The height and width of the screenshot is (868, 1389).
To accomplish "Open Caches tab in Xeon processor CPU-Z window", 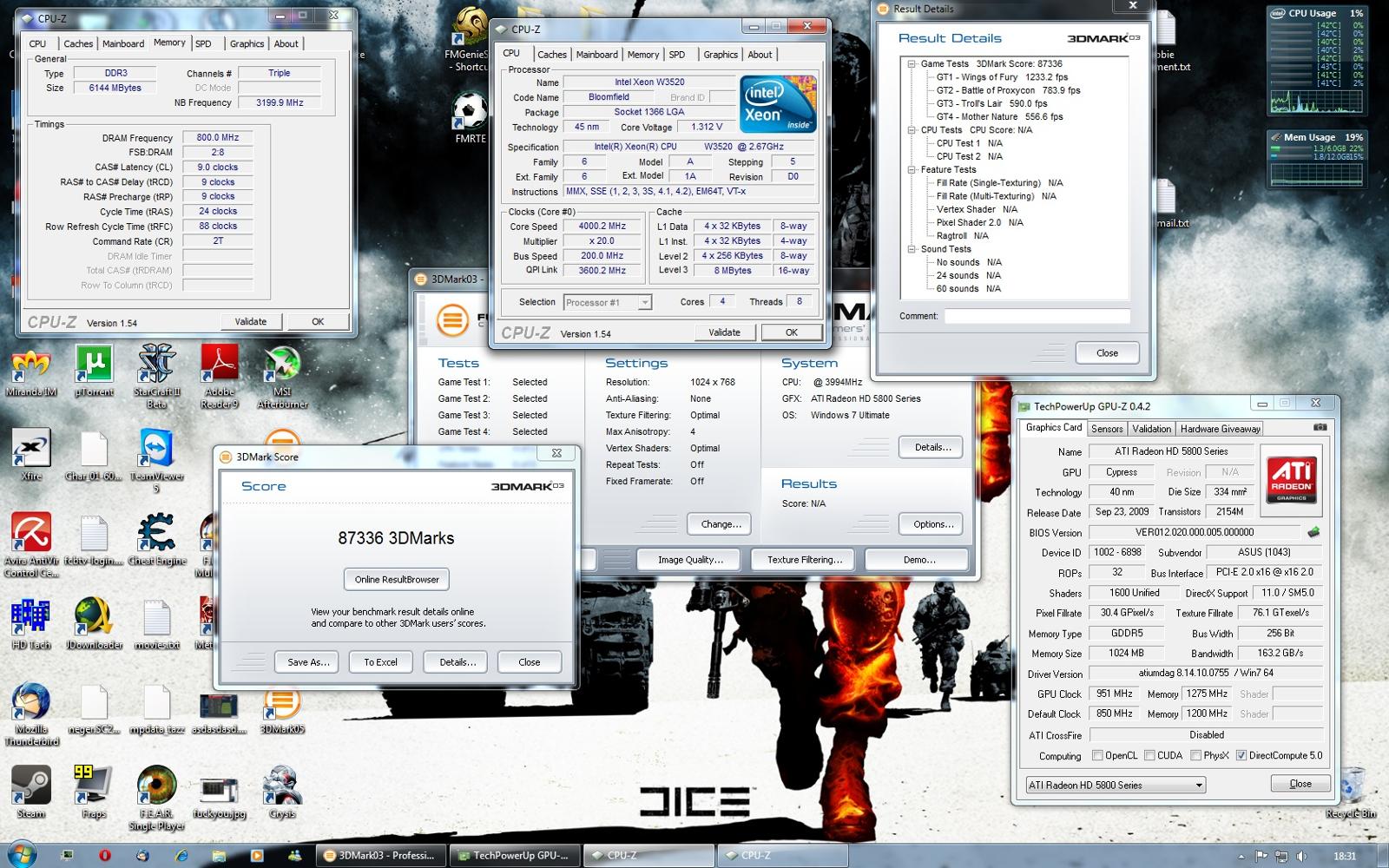I will (551, 55).
